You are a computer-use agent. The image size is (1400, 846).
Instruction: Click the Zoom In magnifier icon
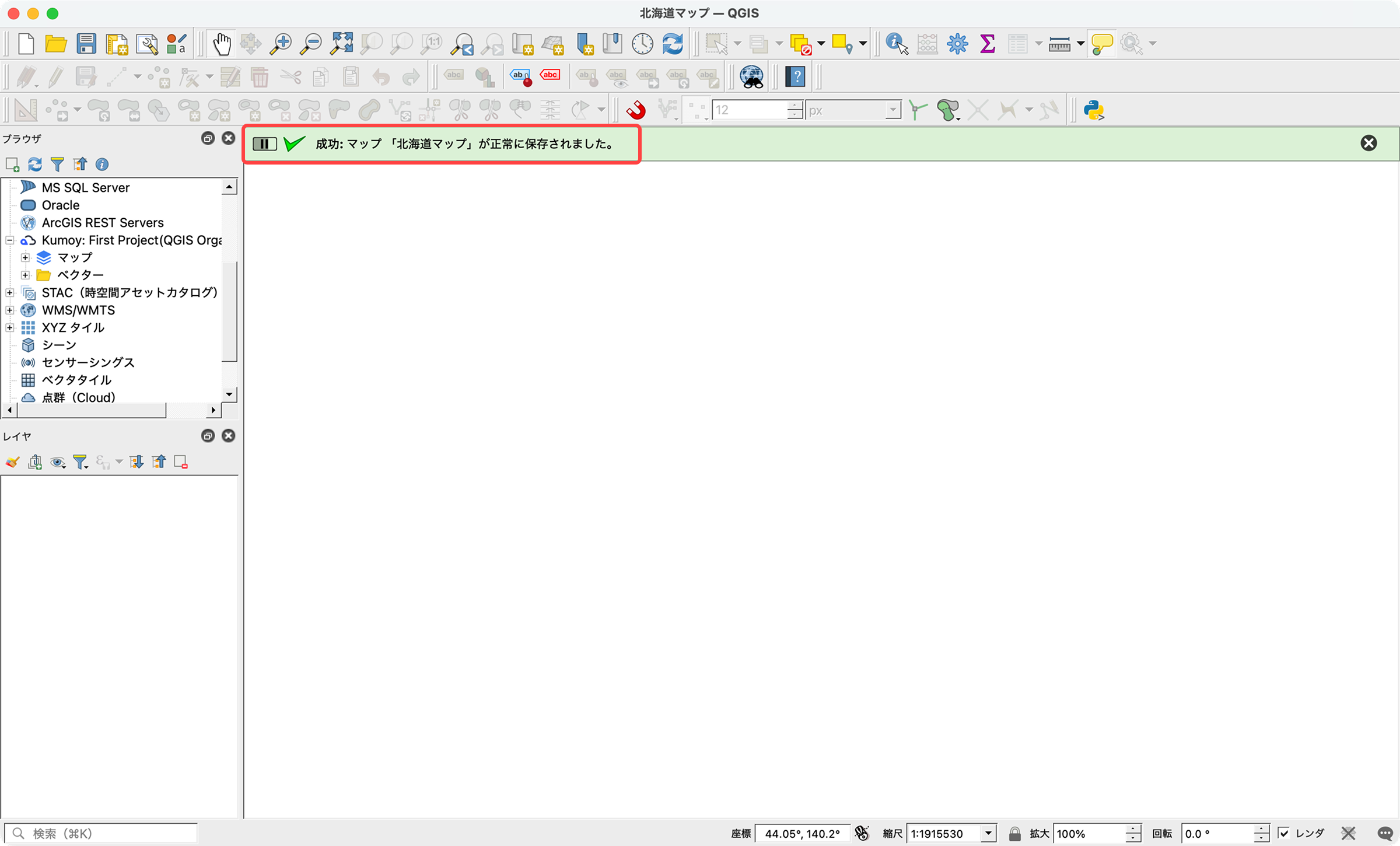pos(281,44)
